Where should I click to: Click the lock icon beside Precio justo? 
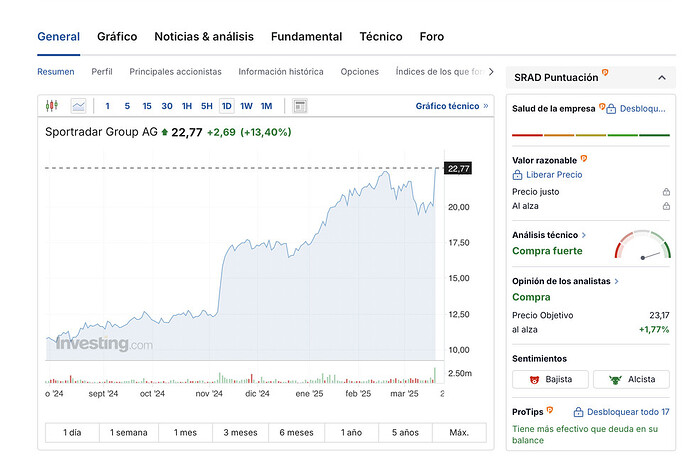point(666,192)
